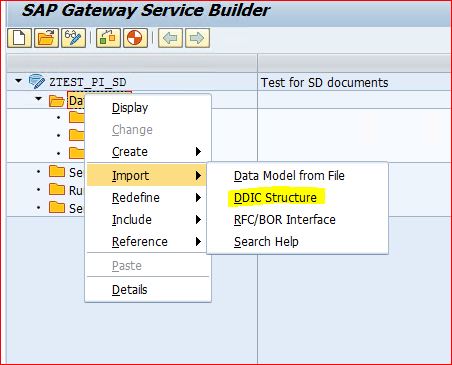Click the Create Project new-document icon
Screen dimensions: 452x365
coord(19,38)
